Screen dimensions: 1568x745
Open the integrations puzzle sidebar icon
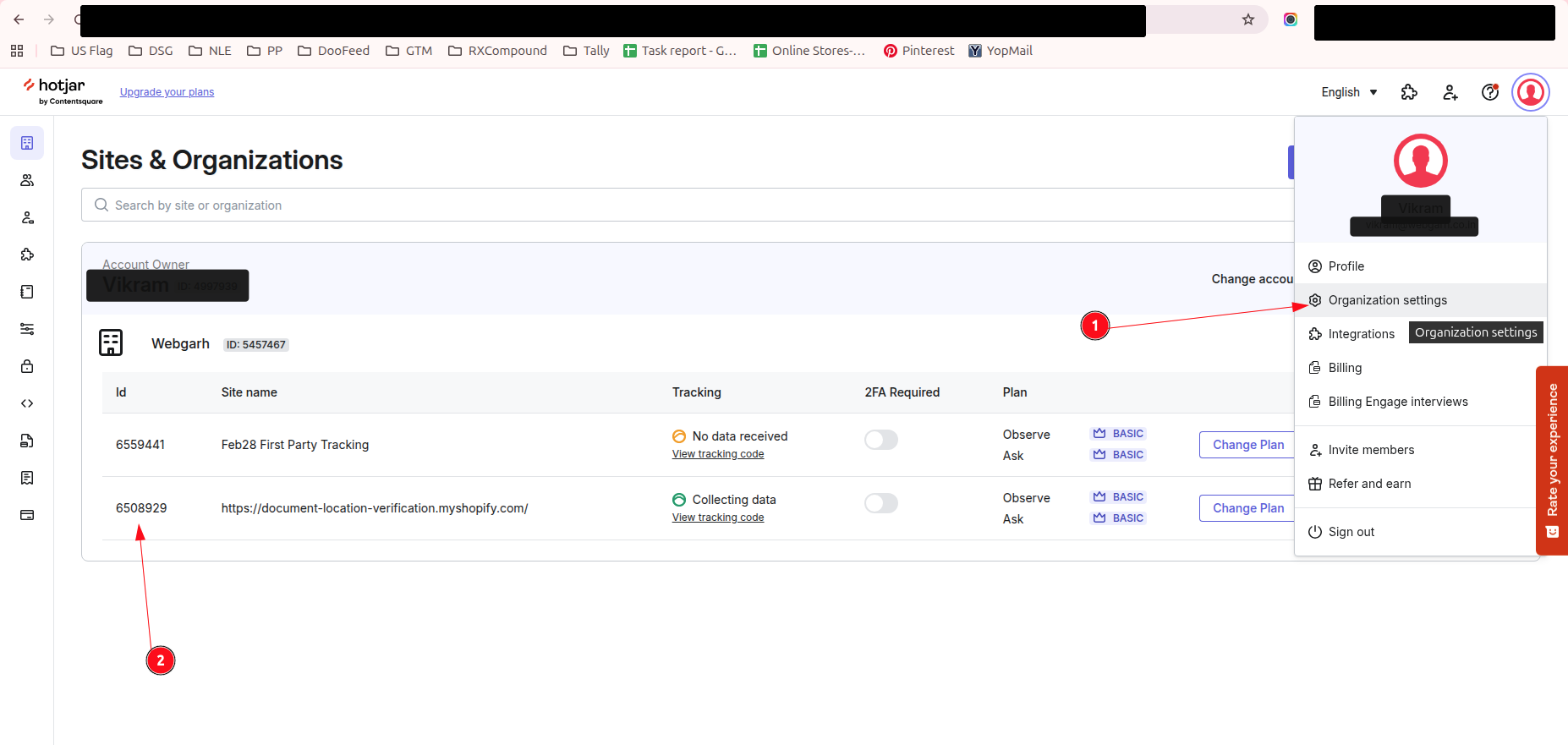point(27,255)
